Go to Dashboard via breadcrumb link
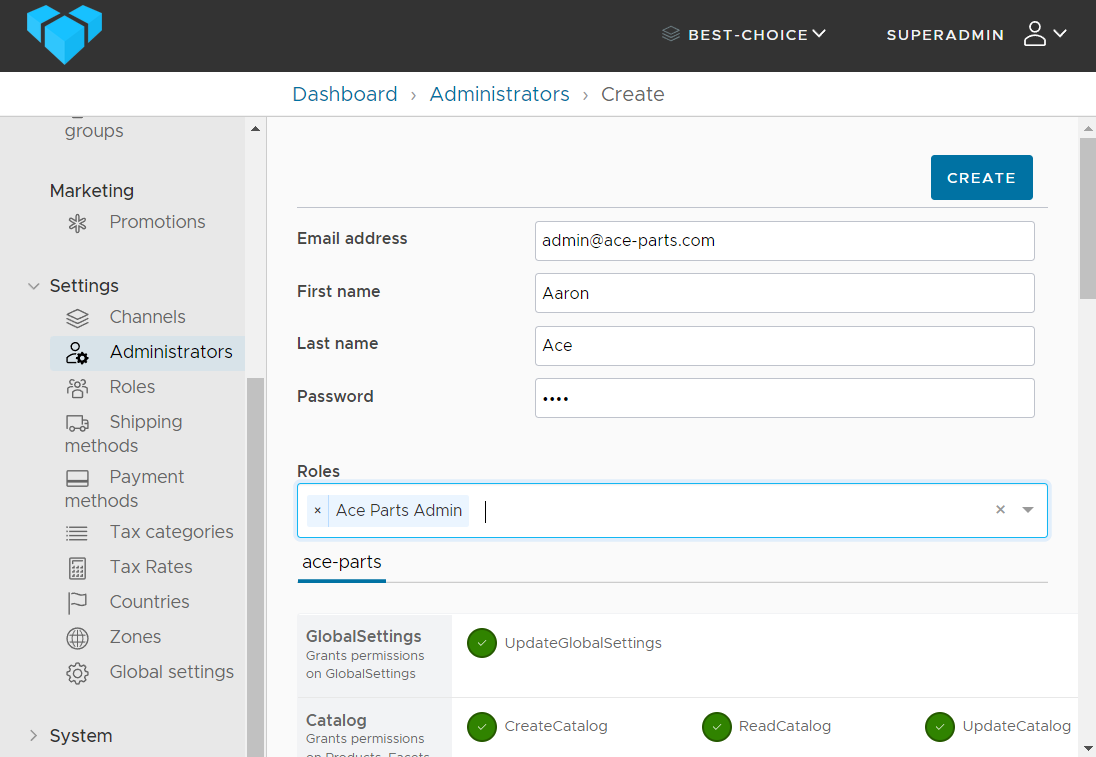The image size is (1096, 757). tap(345, 94)
